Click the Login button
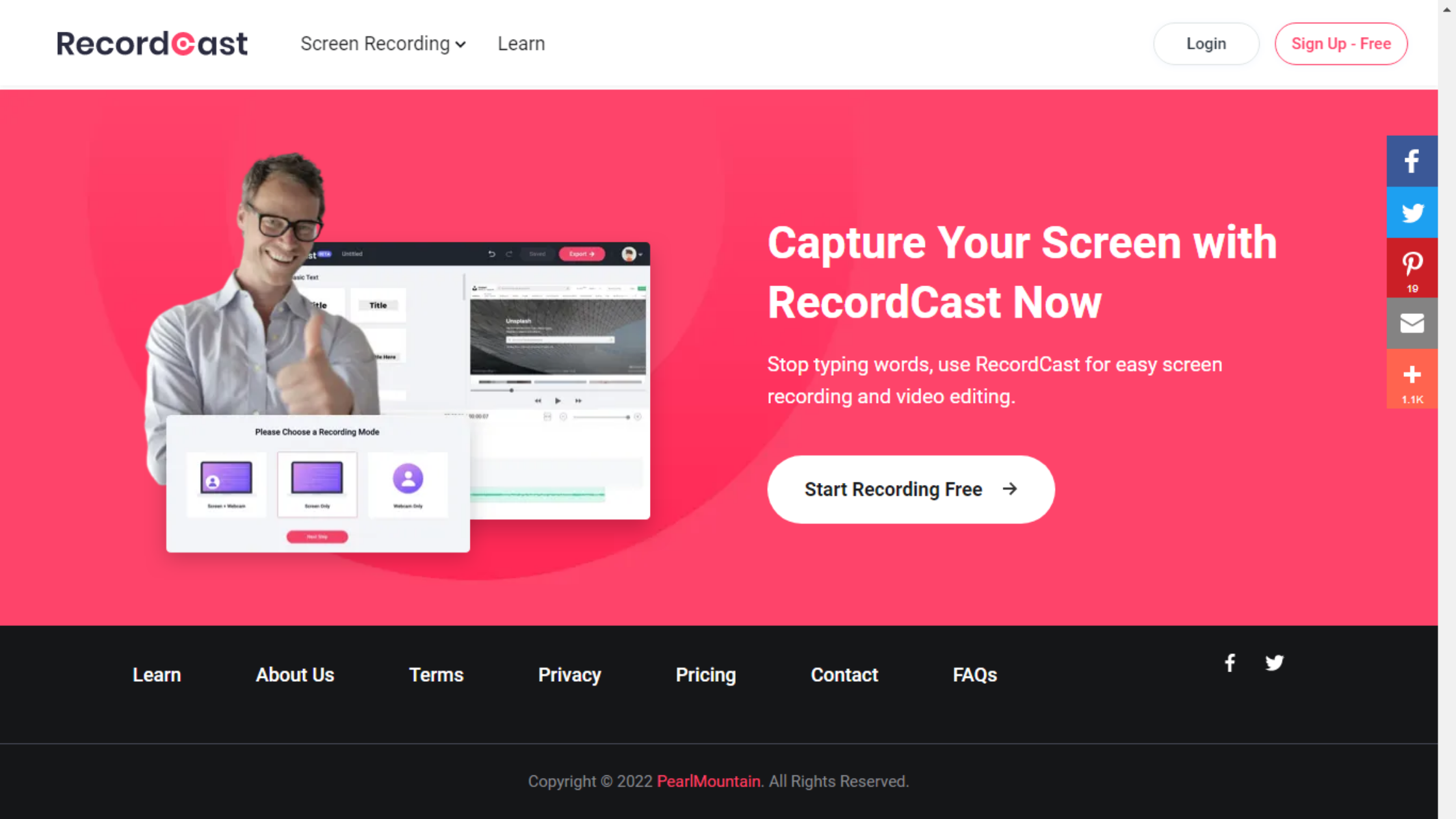Image resolution: width=1456 pixels, height=819 pixels. [x=1206, y=44]
